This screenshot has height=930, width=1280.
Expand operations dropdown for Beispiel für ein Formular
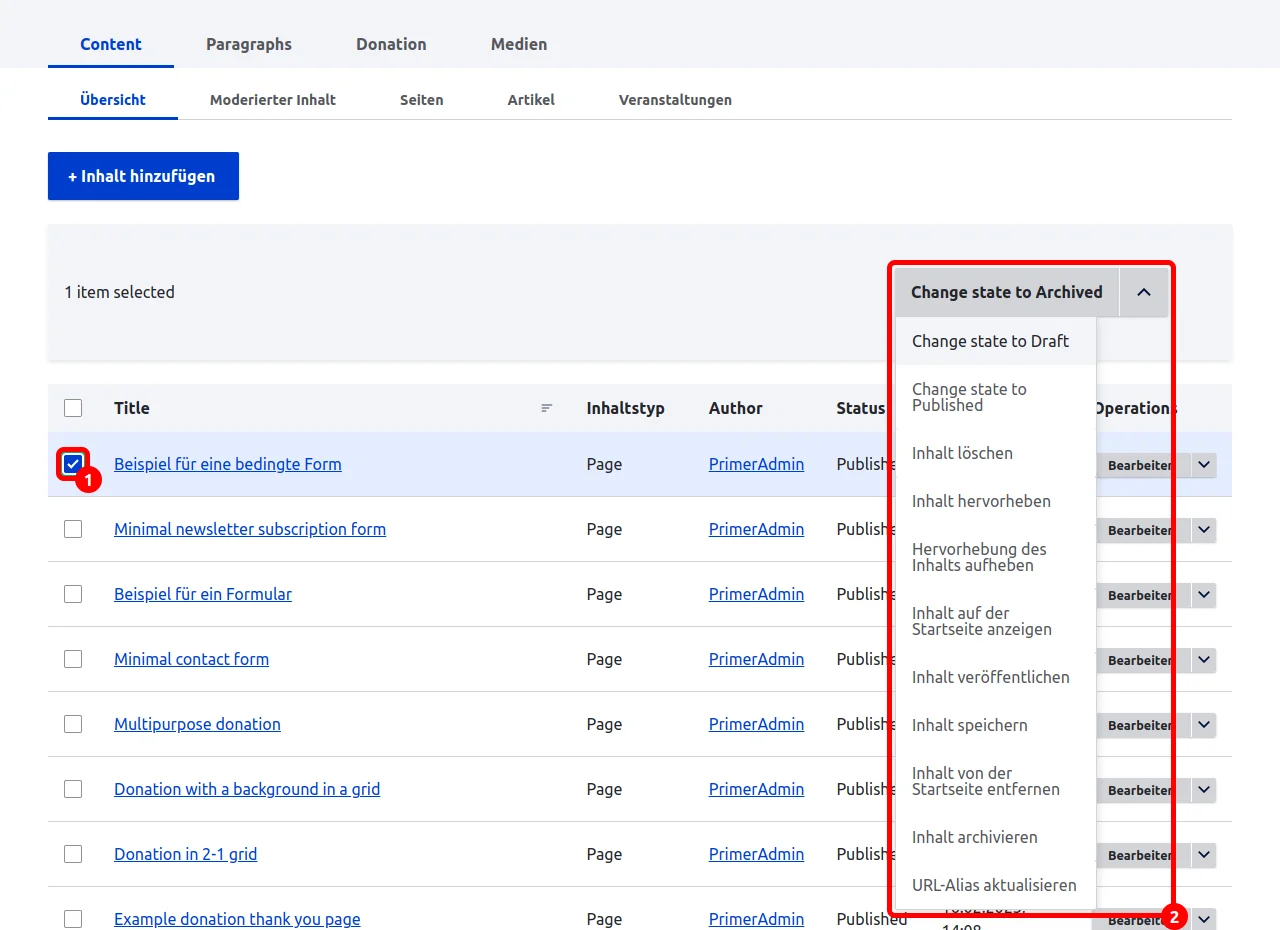click(x=1204, y=595)
